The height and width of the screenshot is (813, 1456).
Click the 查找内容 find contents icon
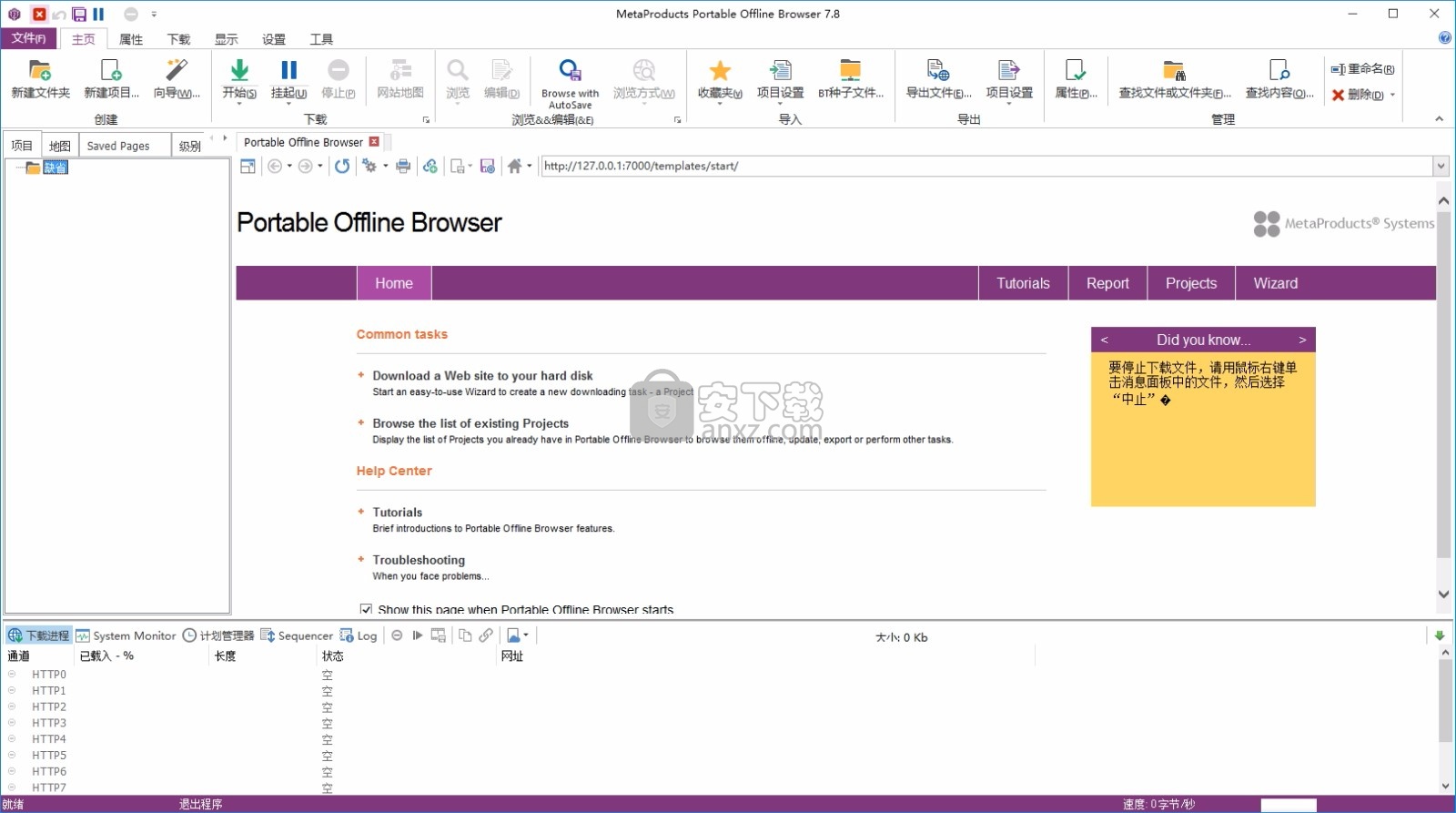[1279, 71]
